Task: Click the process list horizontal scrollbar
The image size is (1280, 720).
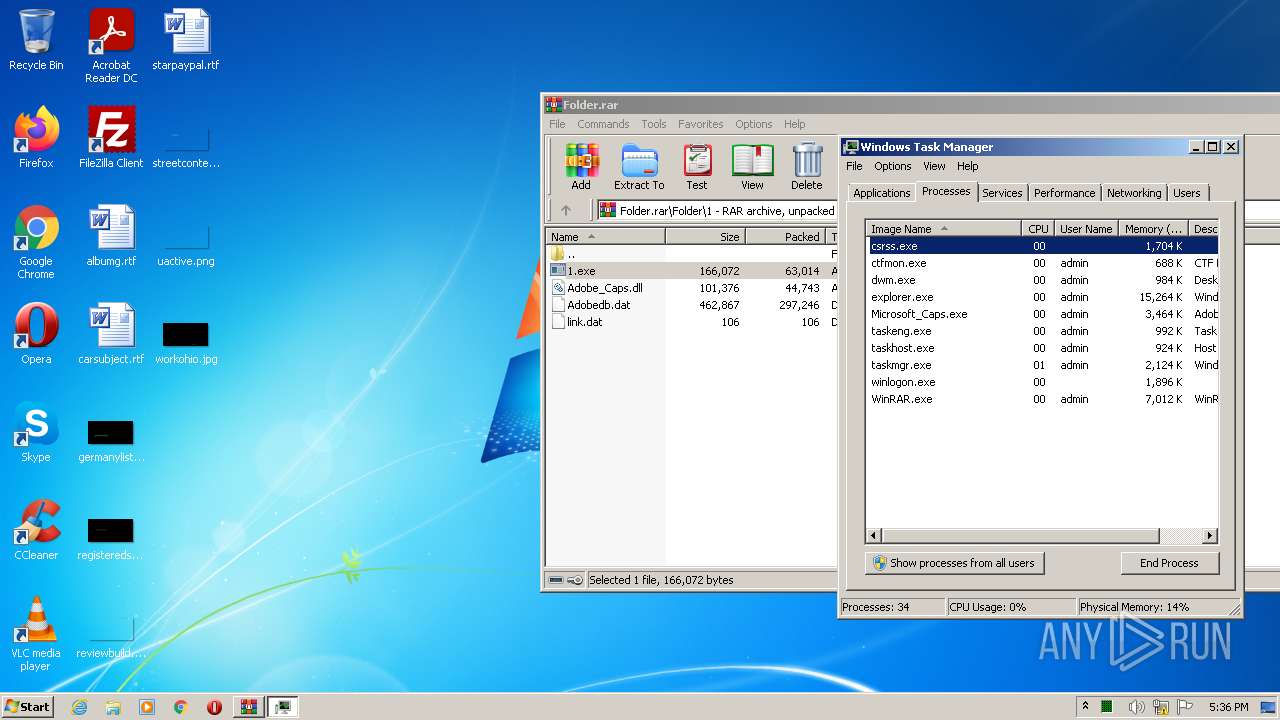Action: click(x=1020, y=536)
